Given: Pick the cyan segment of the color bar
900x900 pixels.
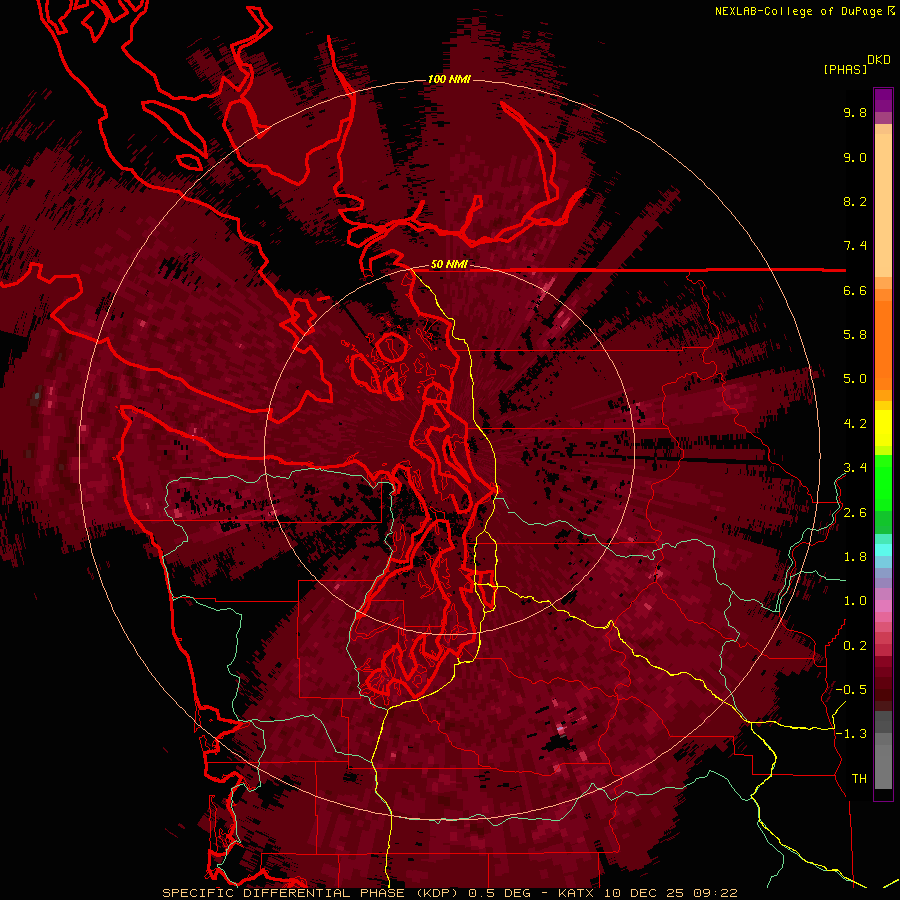Looking at the screenshot, I should click(x=883, y=549).
